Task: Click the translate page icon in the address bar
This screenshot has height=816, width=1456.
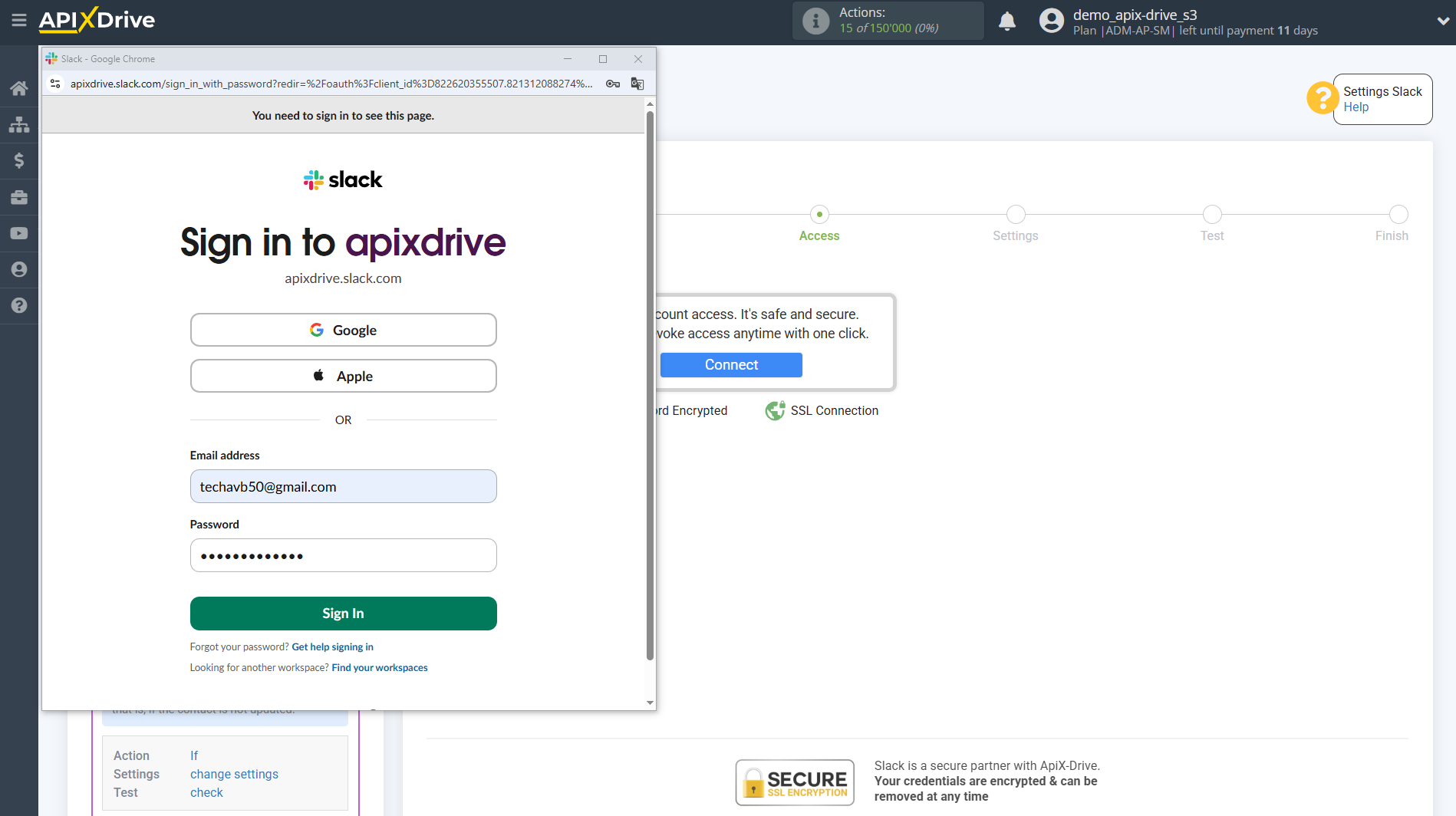Action: coord(637,84)
